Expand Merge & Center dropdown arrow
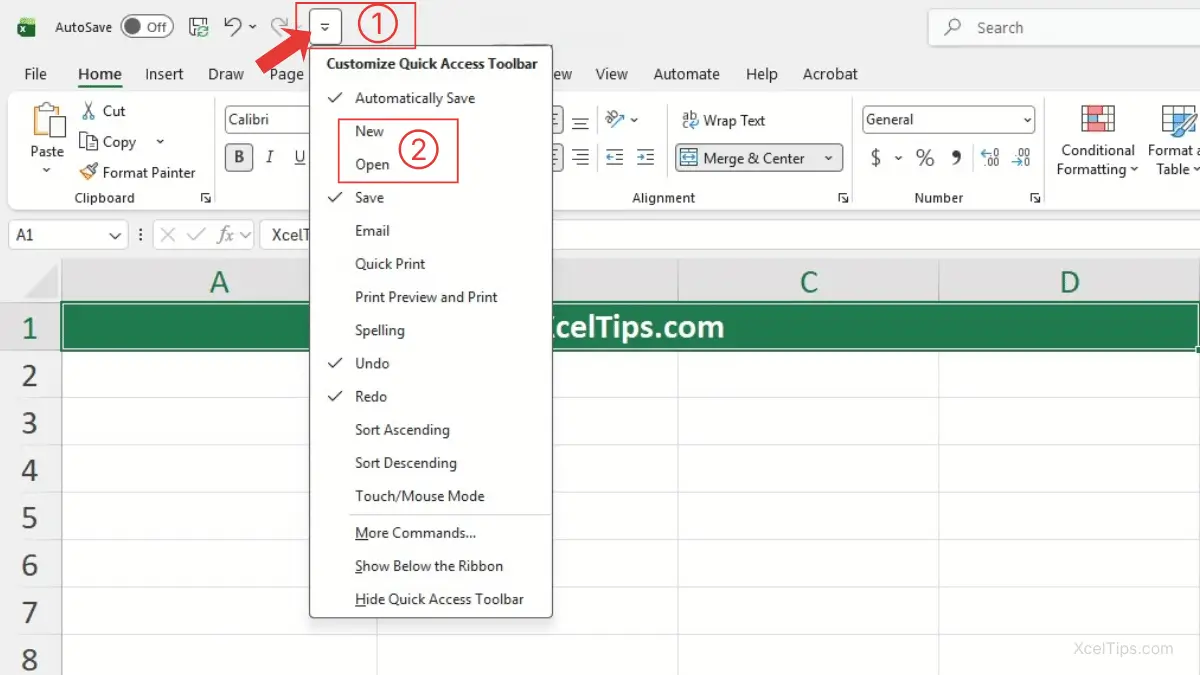 828,158
